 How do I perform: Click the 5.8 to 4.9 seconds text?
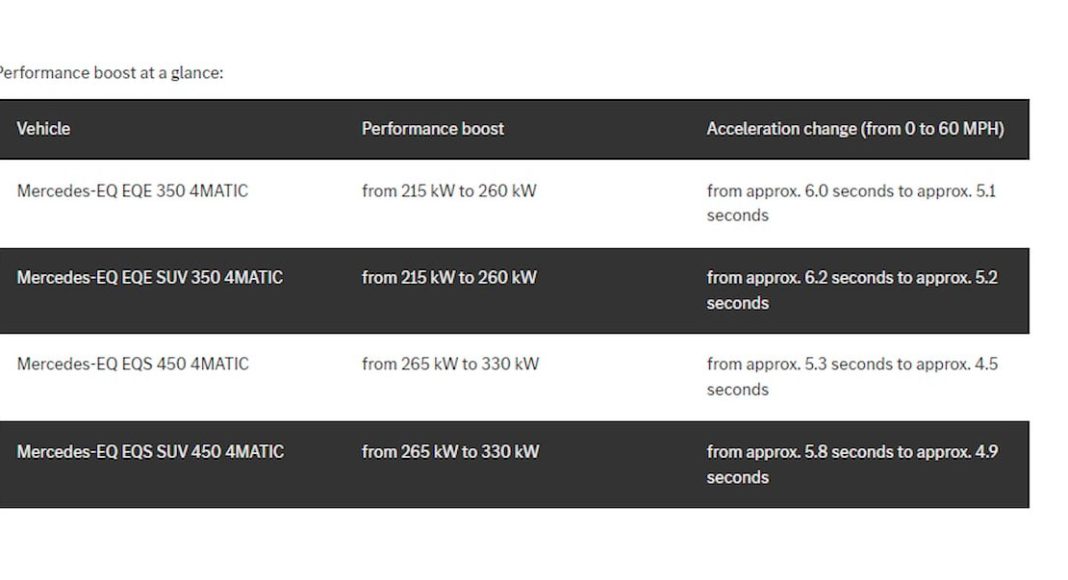[851, 452]
